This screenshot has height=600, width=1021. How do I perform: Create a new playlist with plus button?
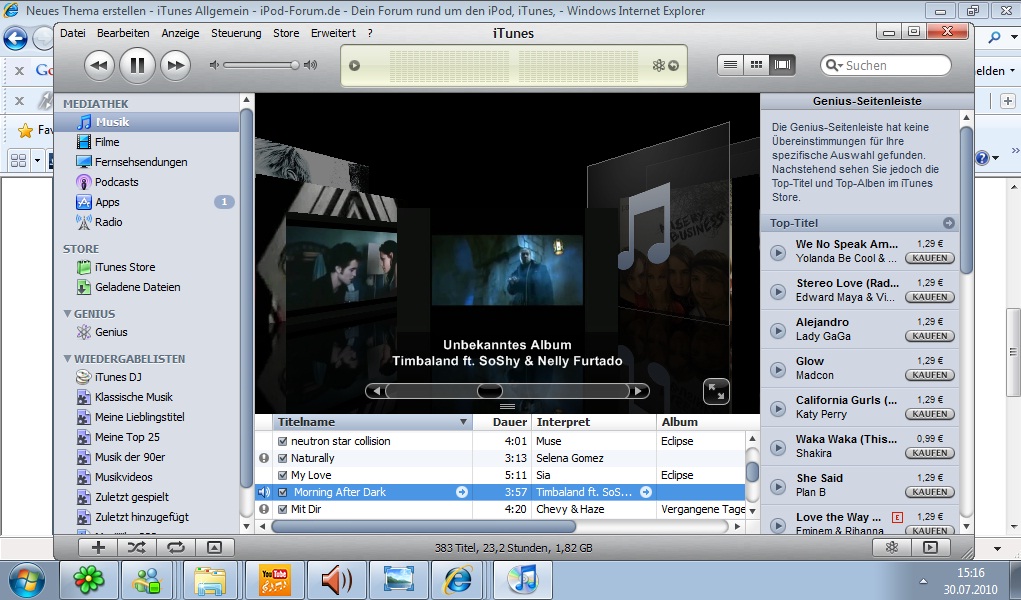[x=98, y=547]
